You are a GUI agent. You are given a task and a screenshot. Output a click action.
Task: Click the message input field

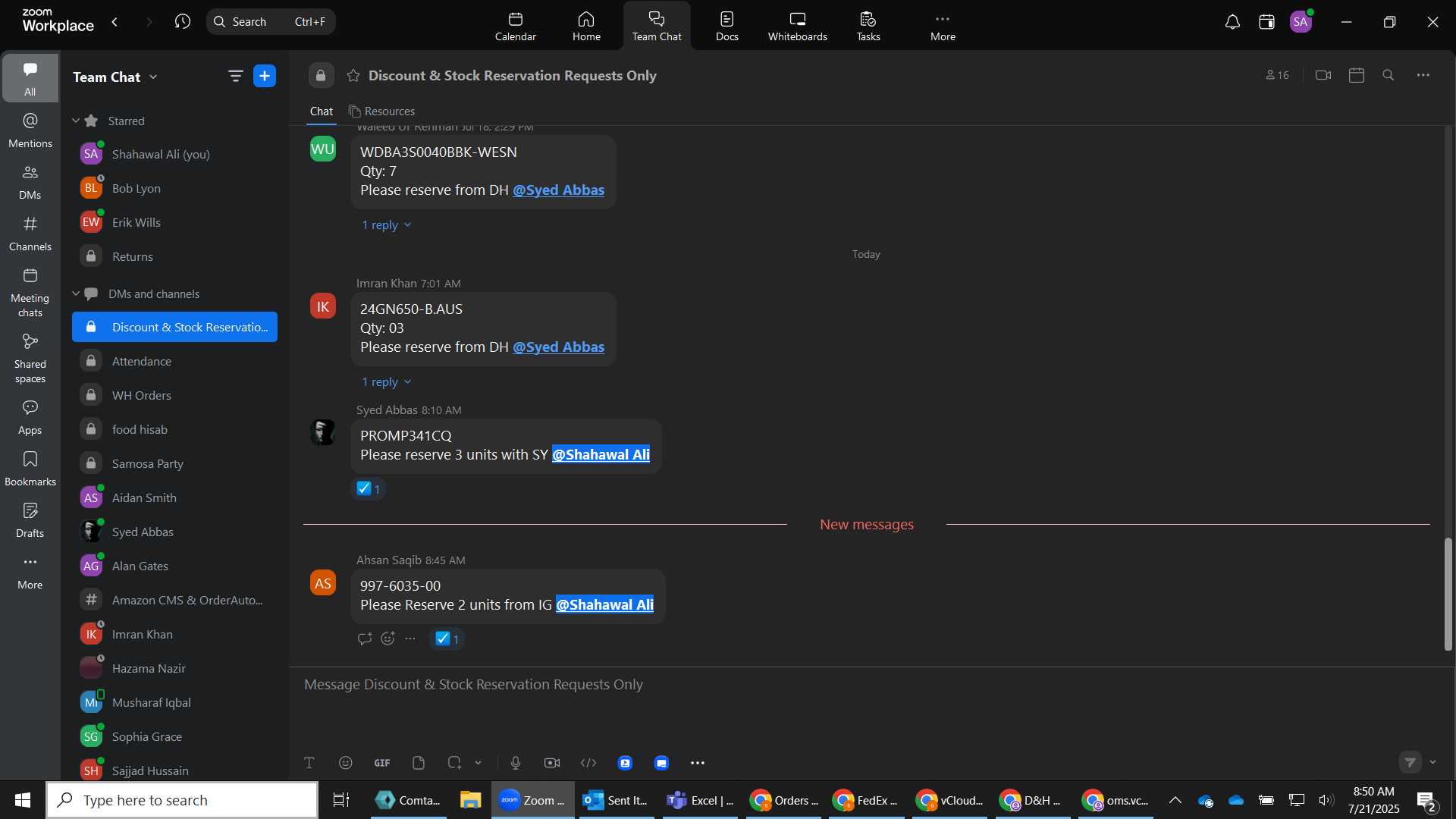click(x=864, y=685)
